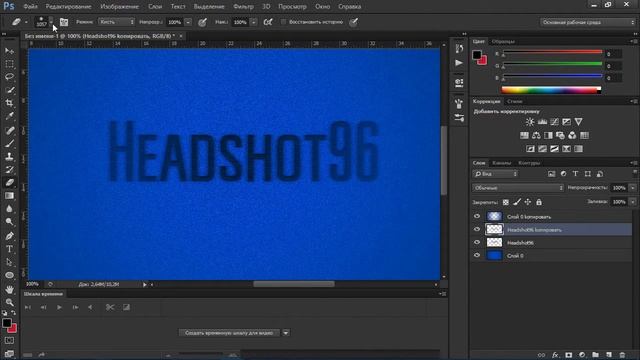The height and width of the screenshot is (360, 640).
Task: Create a new layer via panel icon
Action: click(609, 355)
